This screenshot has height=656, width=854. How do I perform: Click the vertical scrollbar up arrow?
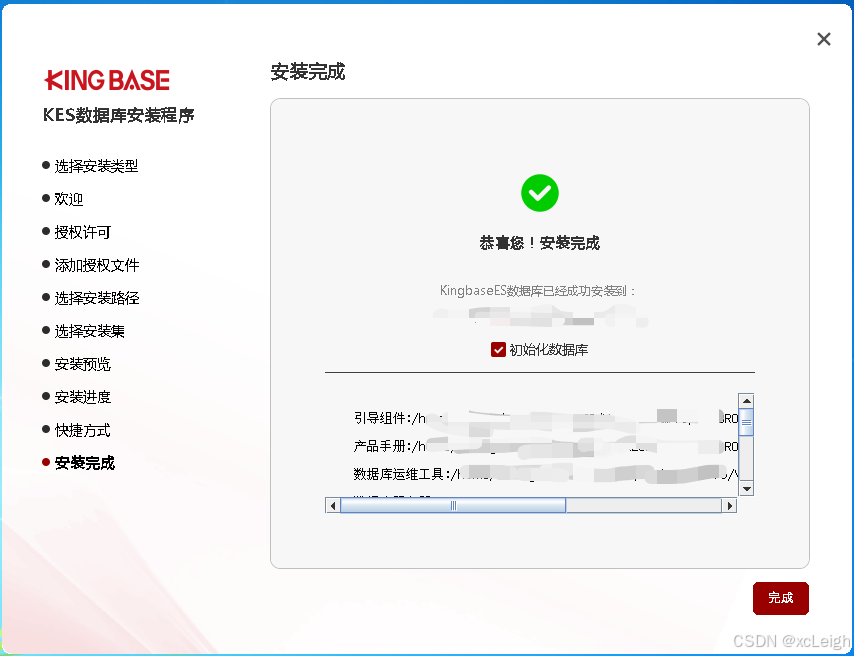click(746, 401)
